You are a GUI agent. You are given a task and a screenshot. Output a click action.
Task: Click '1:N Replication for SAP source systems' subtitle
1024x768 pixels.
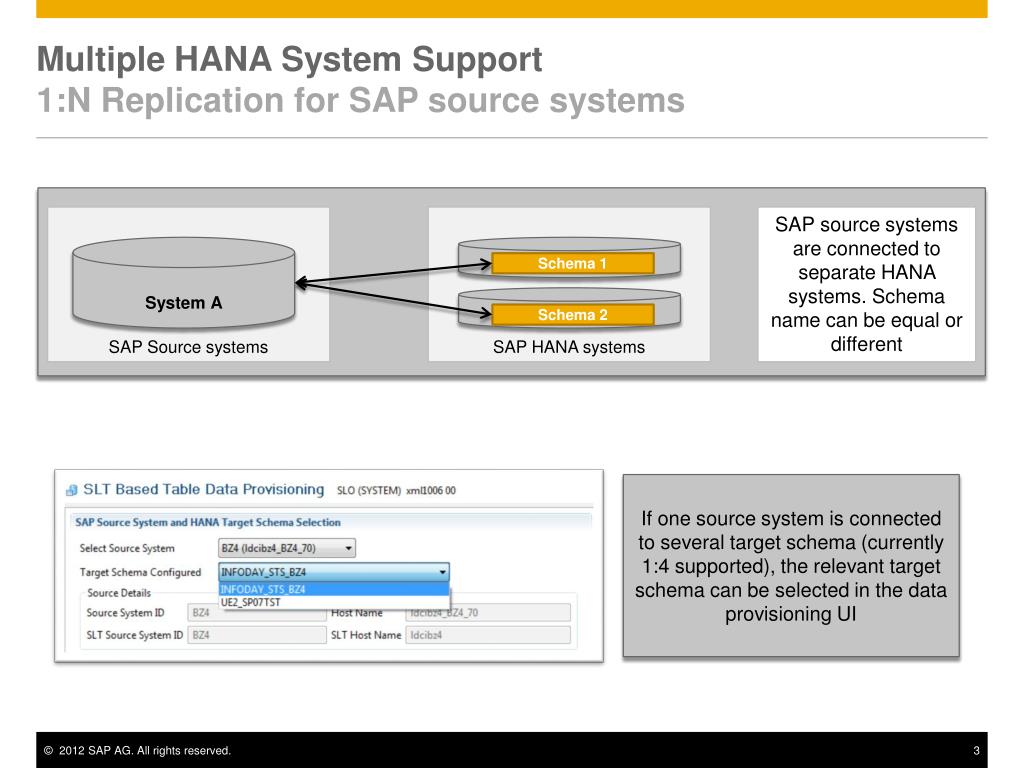pyautogui.click(x=360, y=101)
